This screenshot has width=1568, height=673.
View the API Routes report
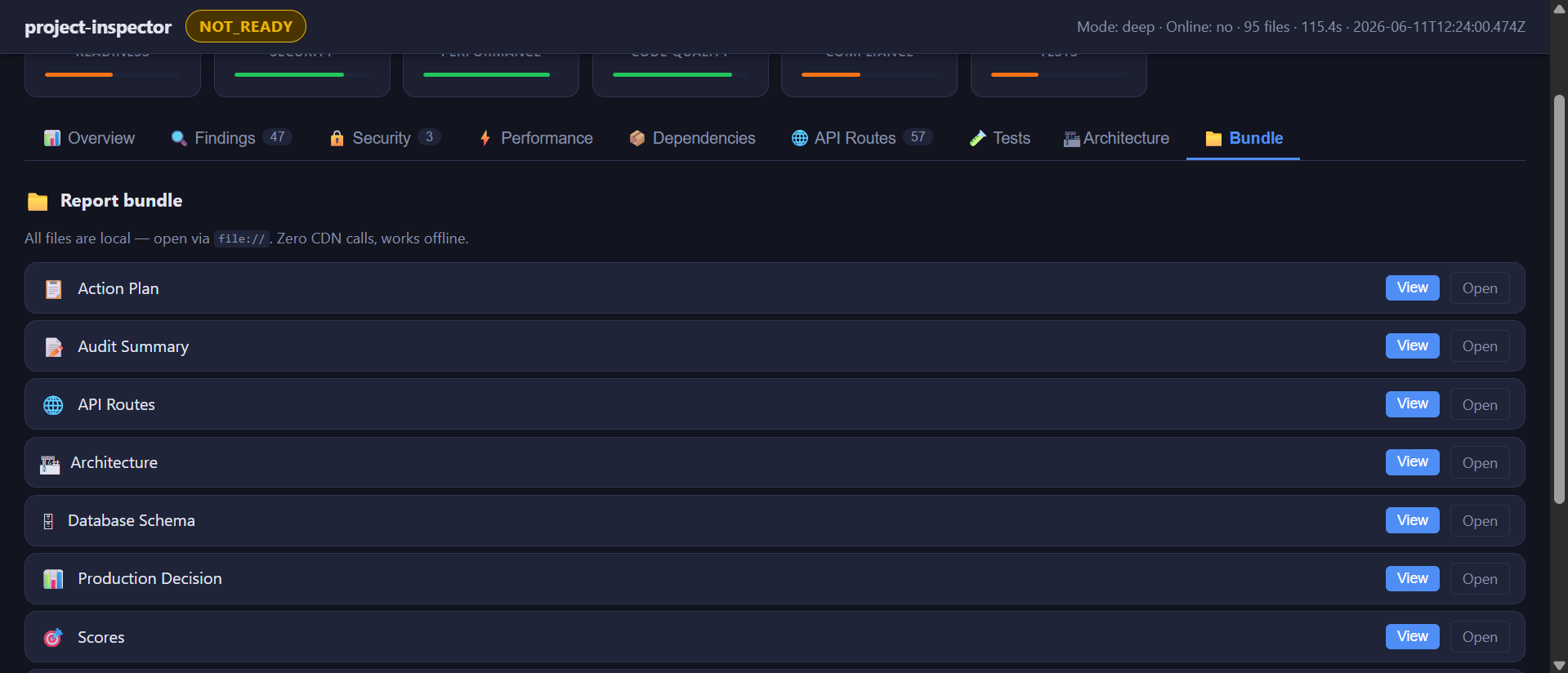point(1412,403)
